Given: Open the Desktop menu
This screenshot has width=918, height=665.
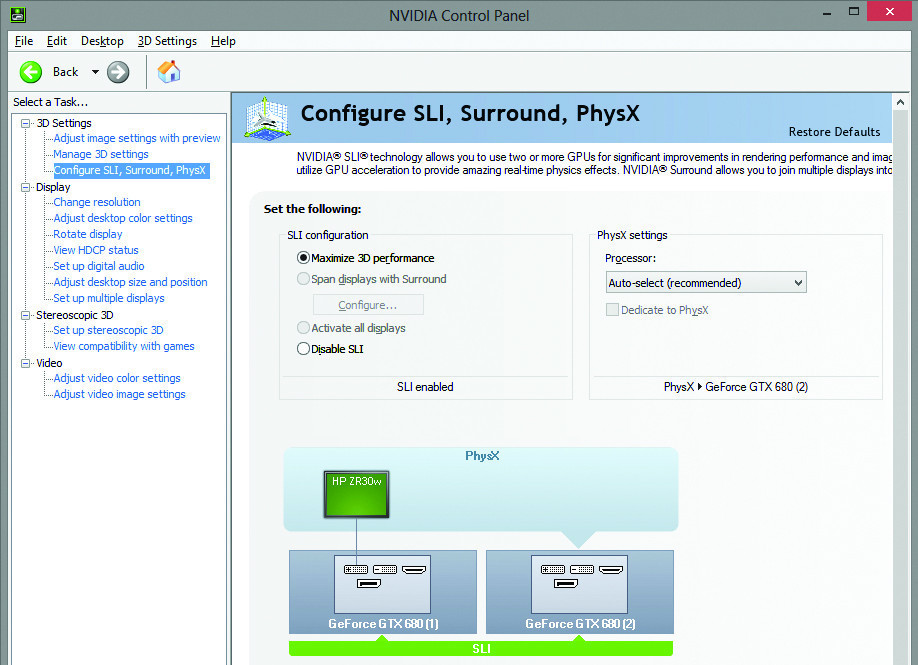Looking at the screenshot, I should click(102, 41).
